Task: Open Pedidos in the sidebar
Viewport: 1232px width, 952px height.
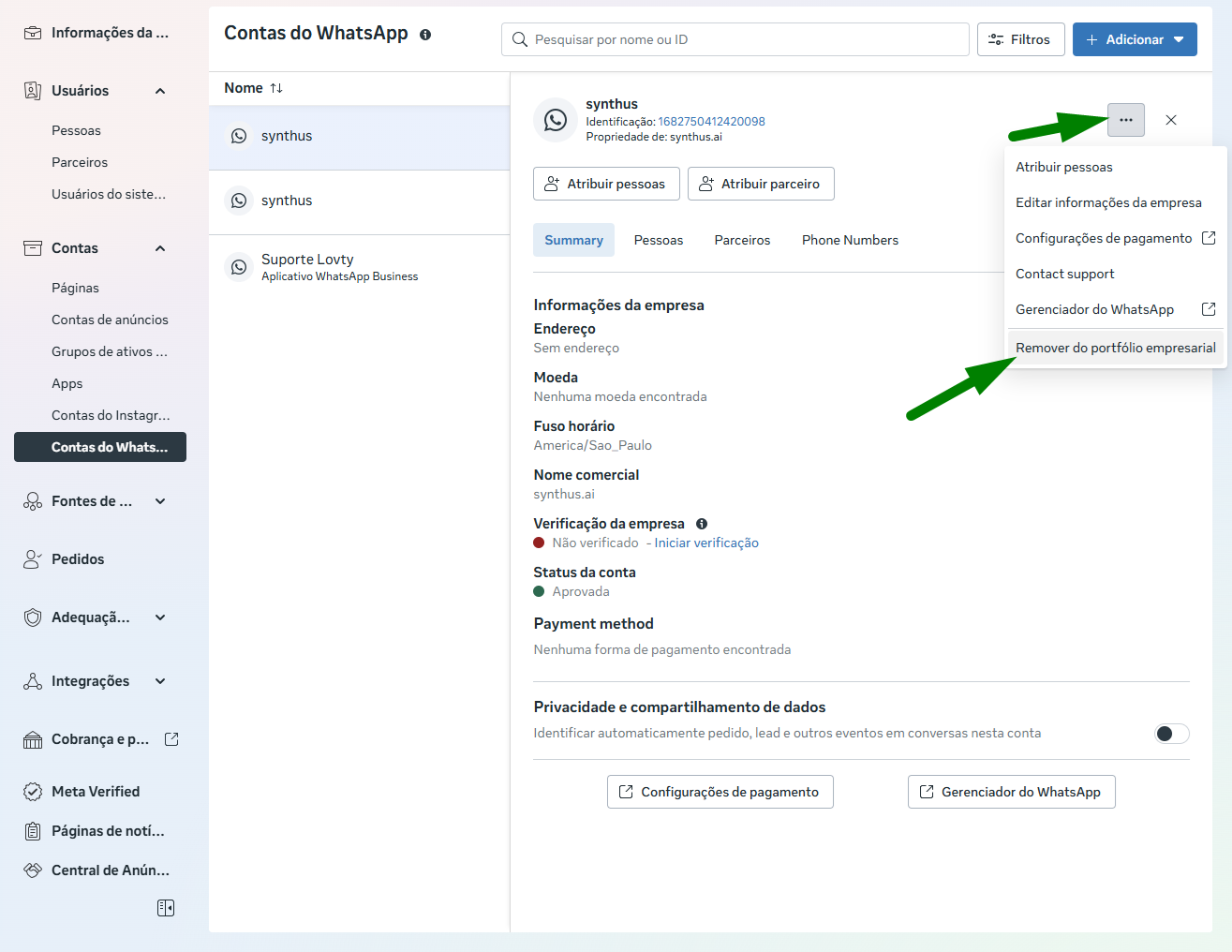Action: (78, 559)
